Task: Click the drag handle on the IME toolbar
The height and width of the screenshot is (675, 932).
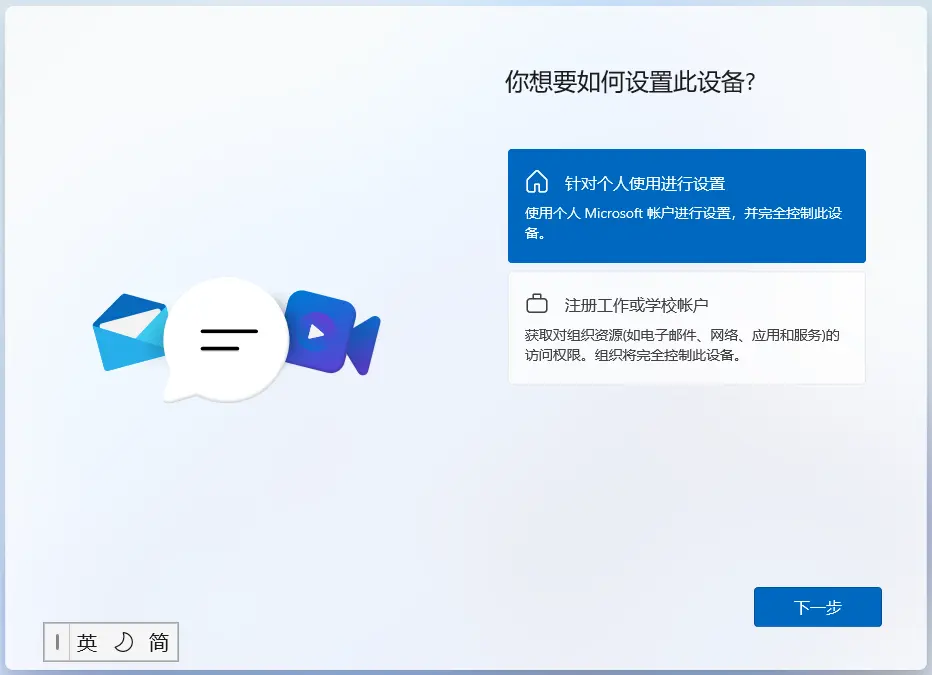Action: [x=57, y=642]
